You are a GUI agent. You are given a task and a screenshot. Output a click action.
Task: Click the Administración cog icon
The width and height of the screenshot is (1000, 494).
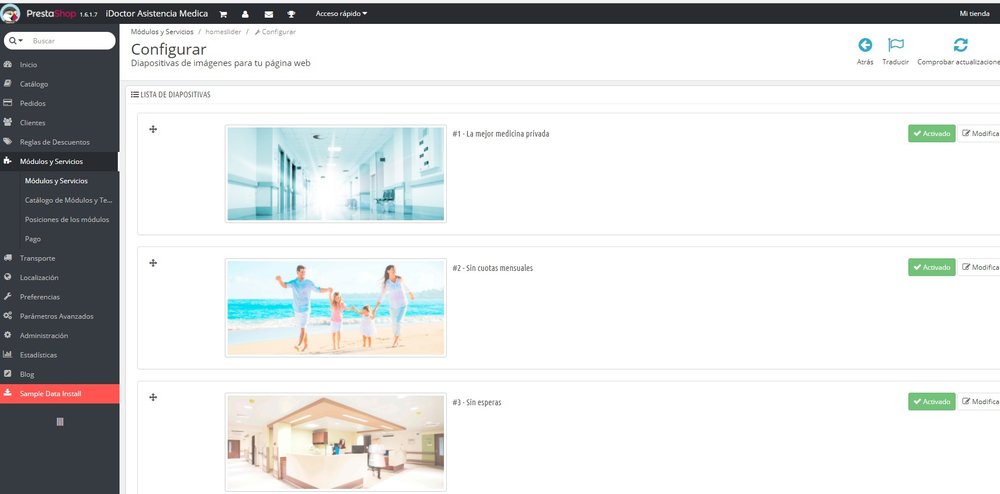point(8,335)
